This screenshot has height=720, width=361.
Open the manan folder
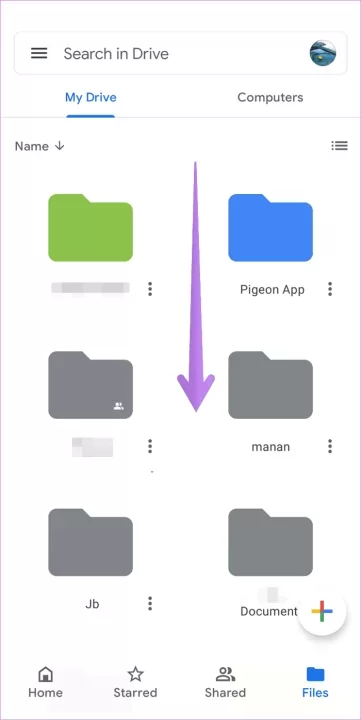(x=271, y=385)
